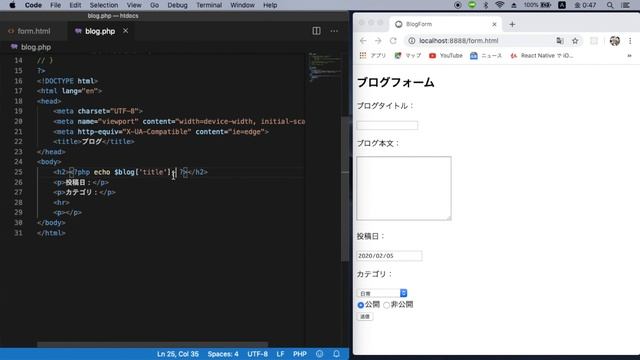This screenshot has width=640, height=360.
Task: Go forward in the browser
Action: pyautogui.click(x=378, y=41)
